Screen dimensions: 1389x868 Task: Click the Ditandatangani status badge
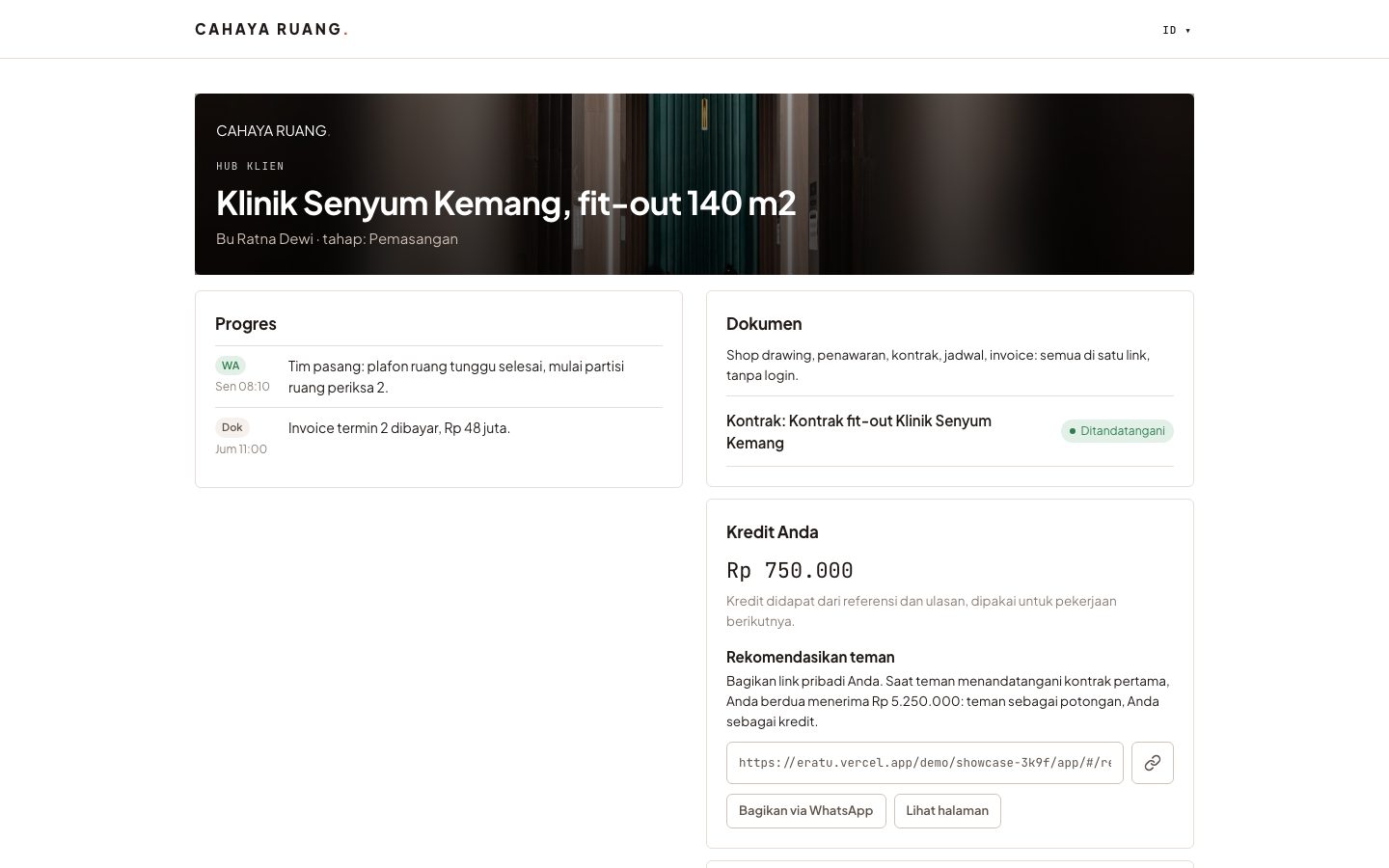1117,431
